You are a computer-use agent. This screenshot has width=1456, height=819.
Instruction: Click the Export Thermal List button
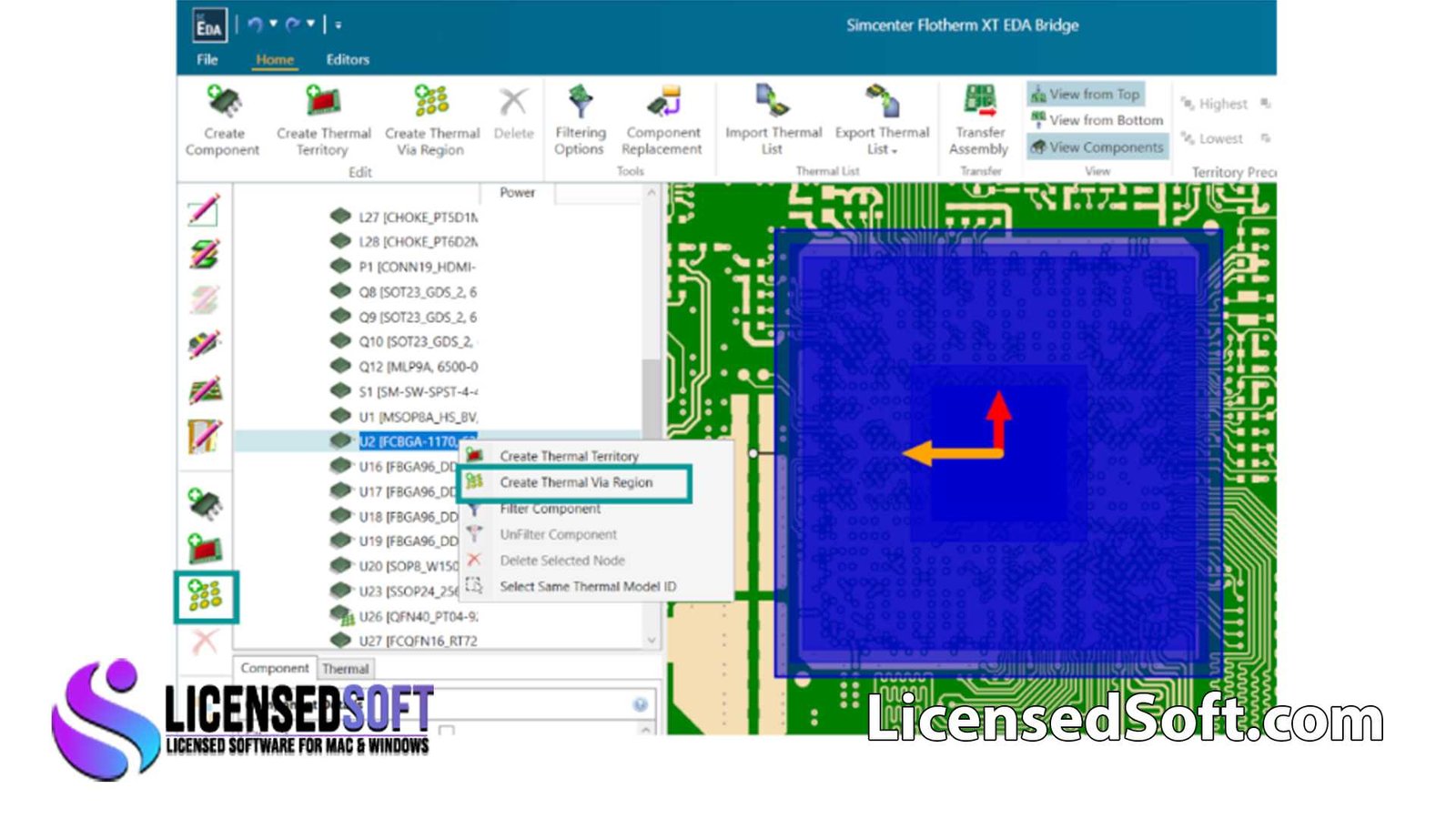[882, 120]
